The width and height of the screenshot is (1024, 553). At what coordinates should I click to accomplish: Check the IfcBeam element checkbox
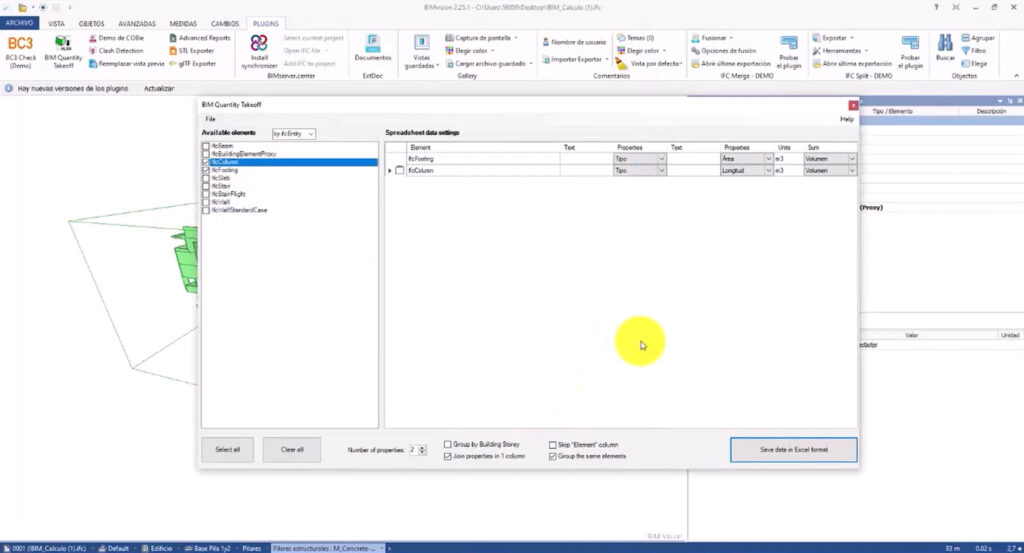coord(206,146)
